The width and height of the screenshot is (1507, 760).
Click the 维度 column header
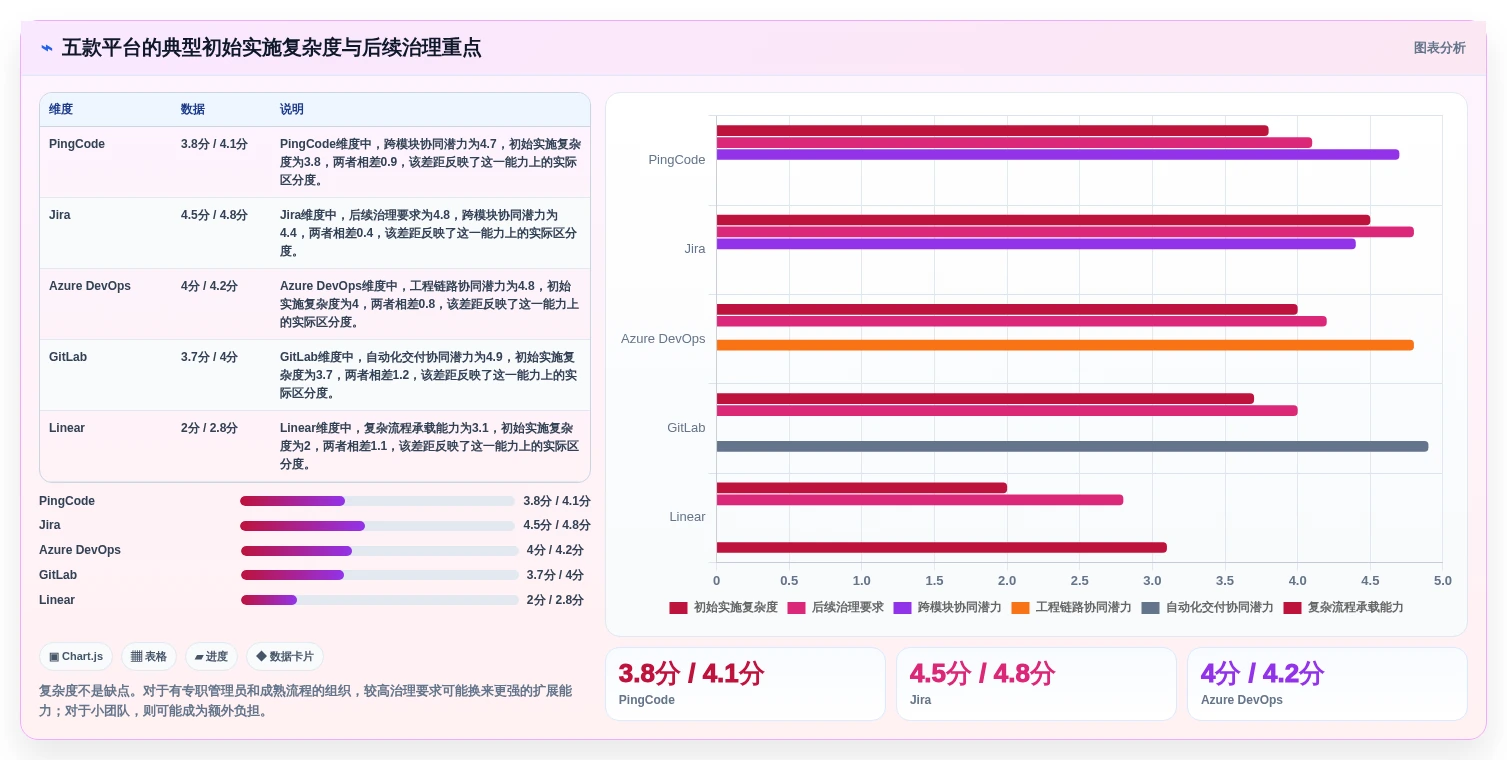pyautogui.click(x=61, y=109)
